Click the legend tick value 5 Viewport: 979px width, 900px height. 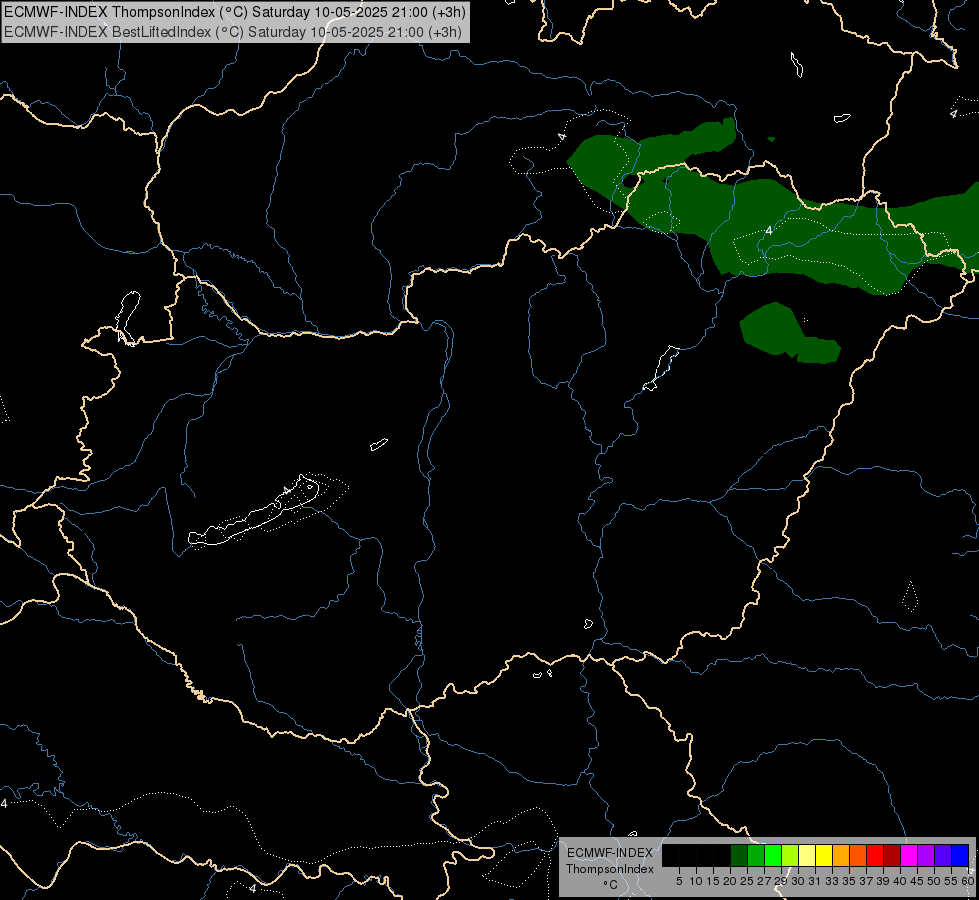tap(679, 881)
